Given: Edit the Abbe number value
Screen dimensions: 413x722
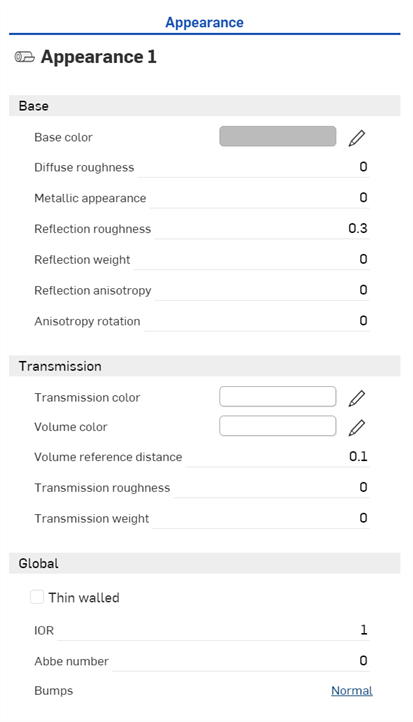Looking at the screenshot, I should [240, 661].
